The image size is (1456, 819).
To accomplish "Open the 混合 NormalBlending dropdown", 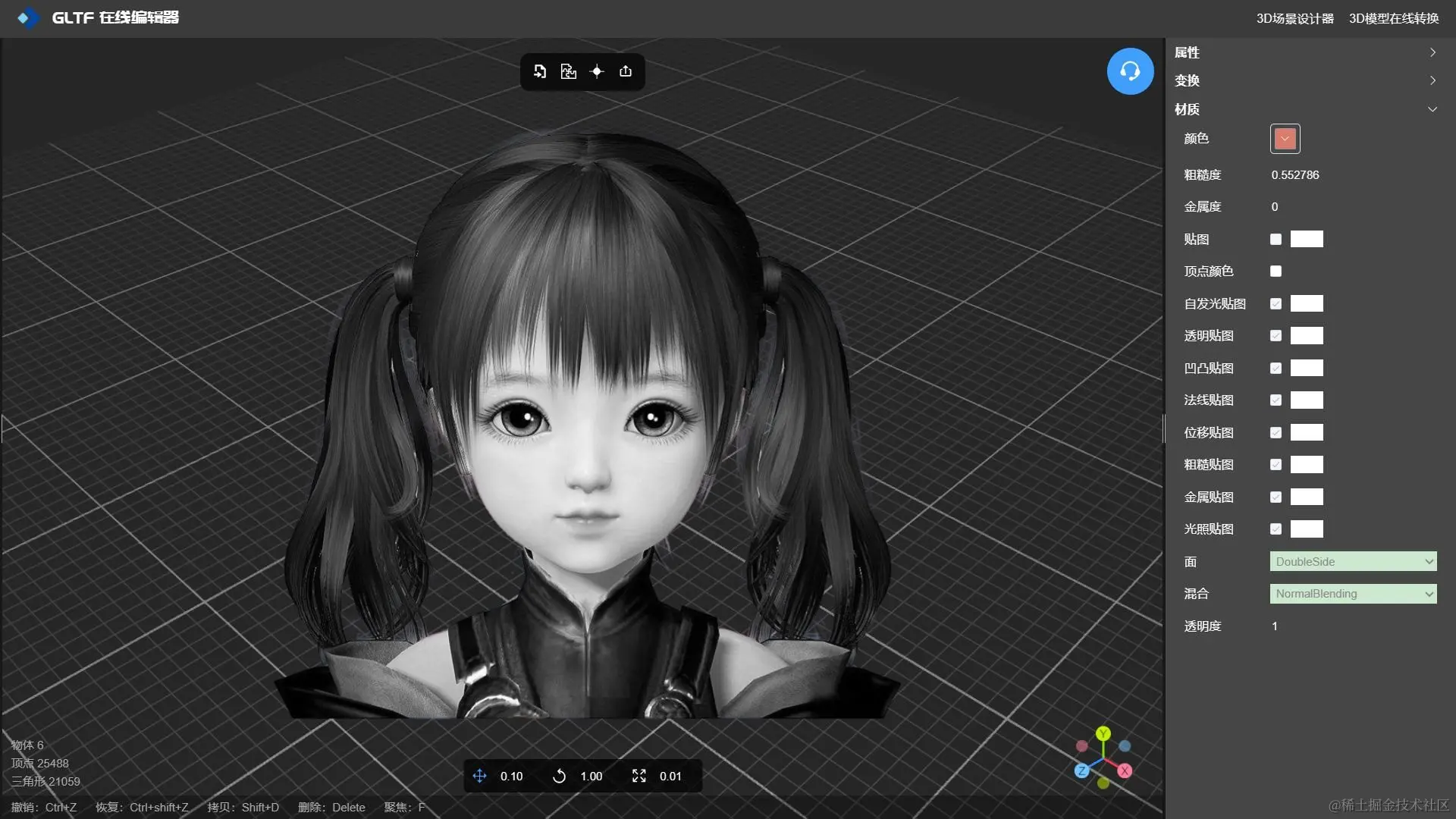I will tap(1353, 594).
